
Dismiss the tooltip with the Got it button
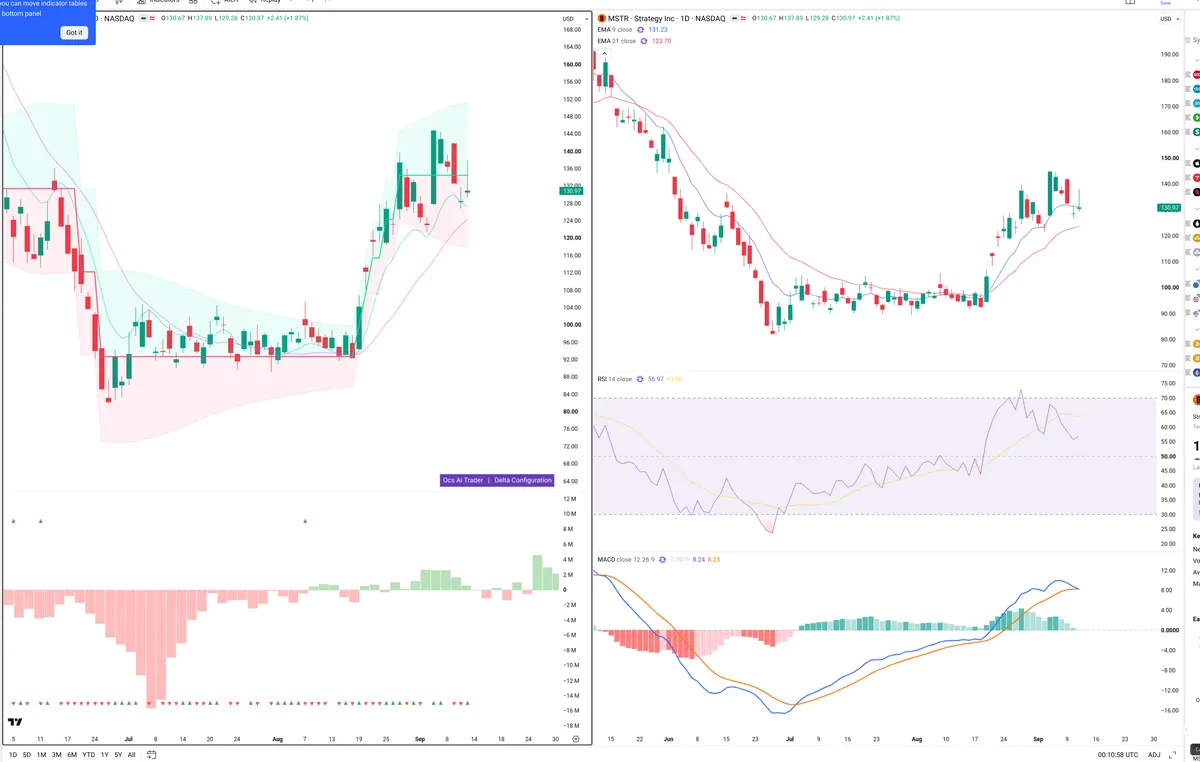(x=75, y=33)
